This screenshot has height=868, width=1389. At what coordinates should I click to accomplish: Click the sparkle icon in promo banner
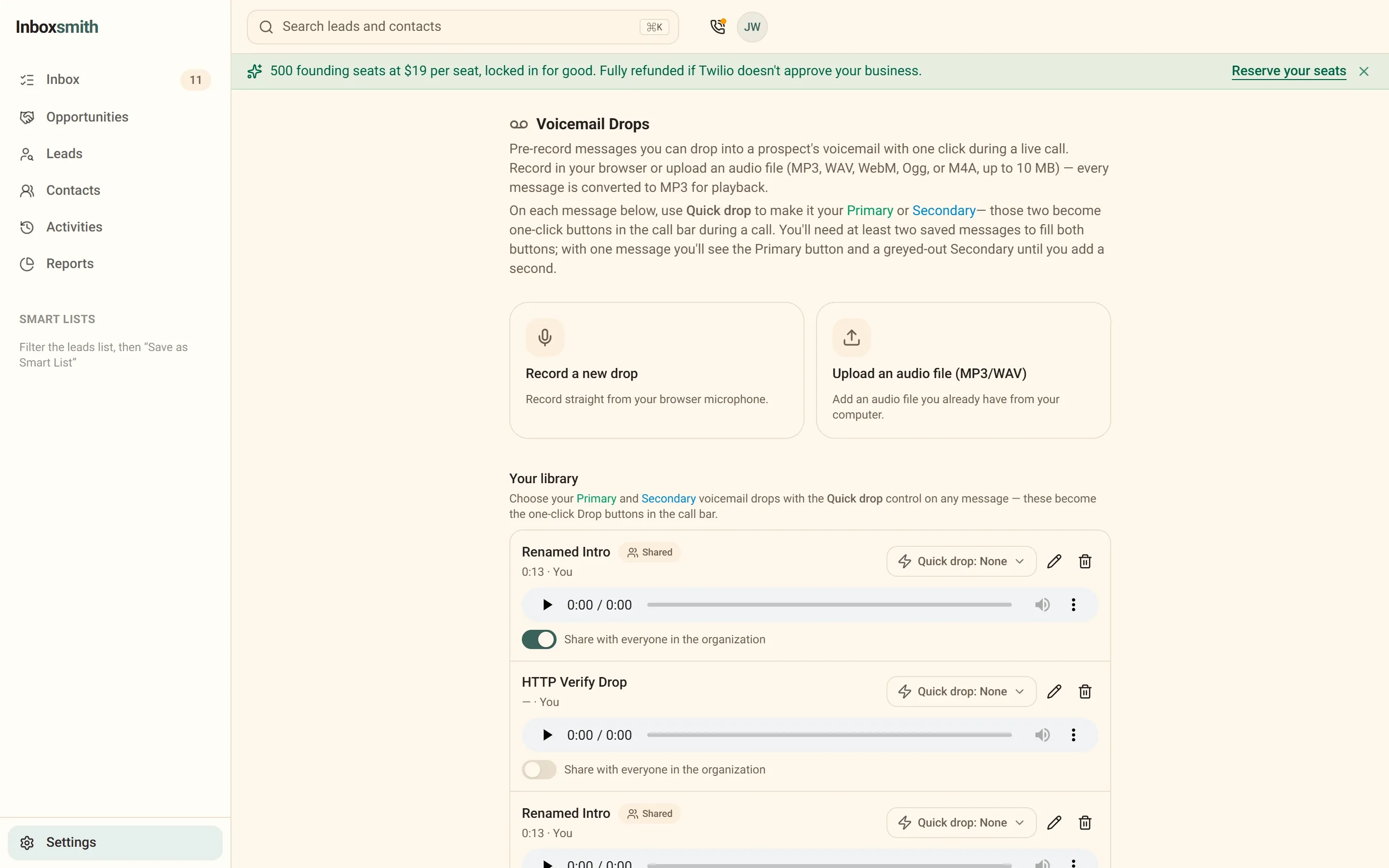[254, 71]
